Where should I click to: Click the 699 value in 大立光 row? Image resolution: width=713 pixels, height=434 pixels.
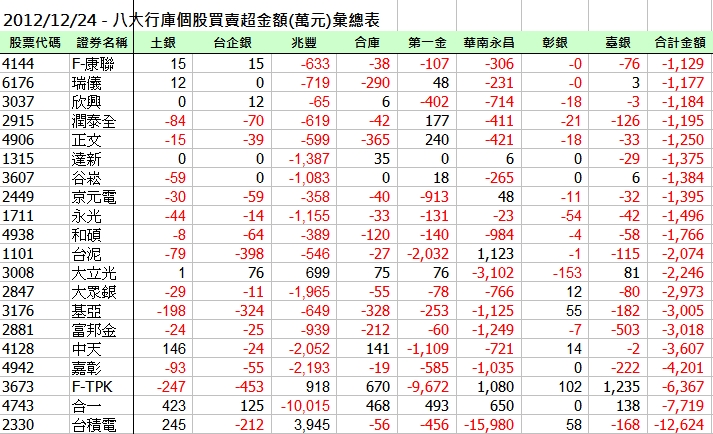click(317, 273)
